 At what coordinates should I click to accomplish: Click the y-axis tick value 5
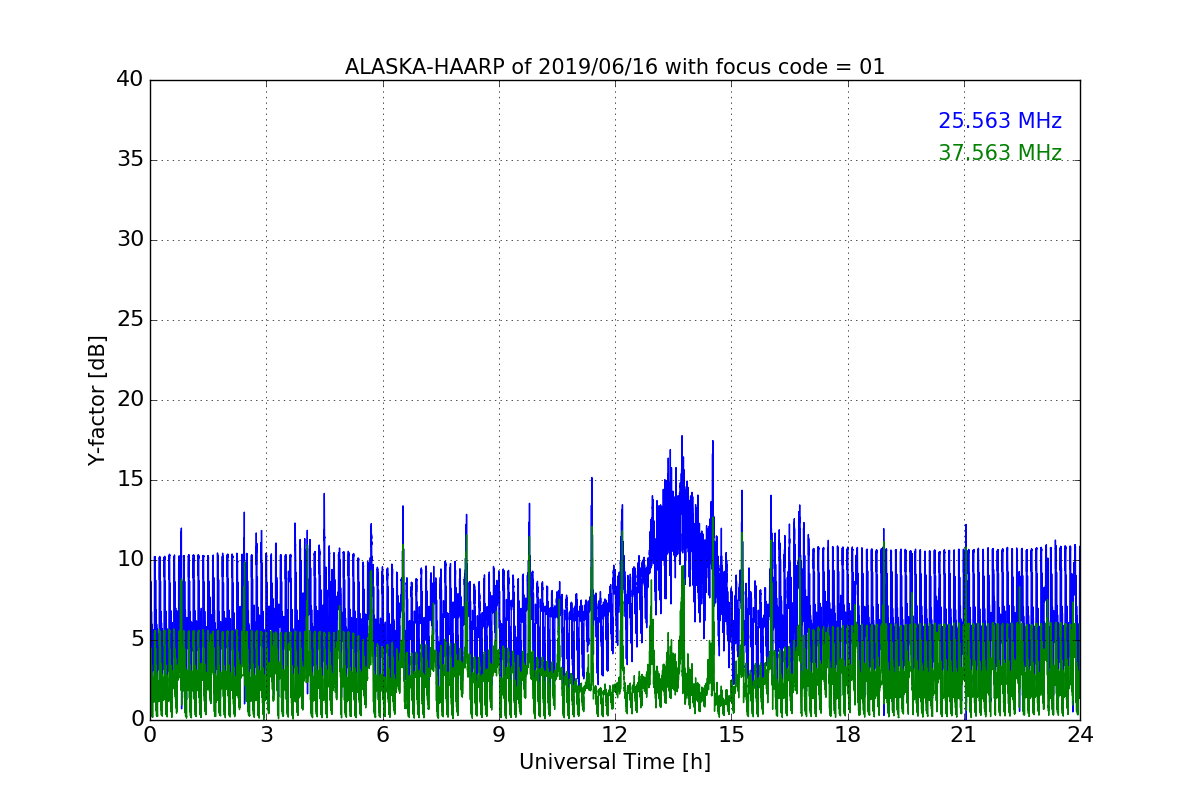tap(137, 639)
